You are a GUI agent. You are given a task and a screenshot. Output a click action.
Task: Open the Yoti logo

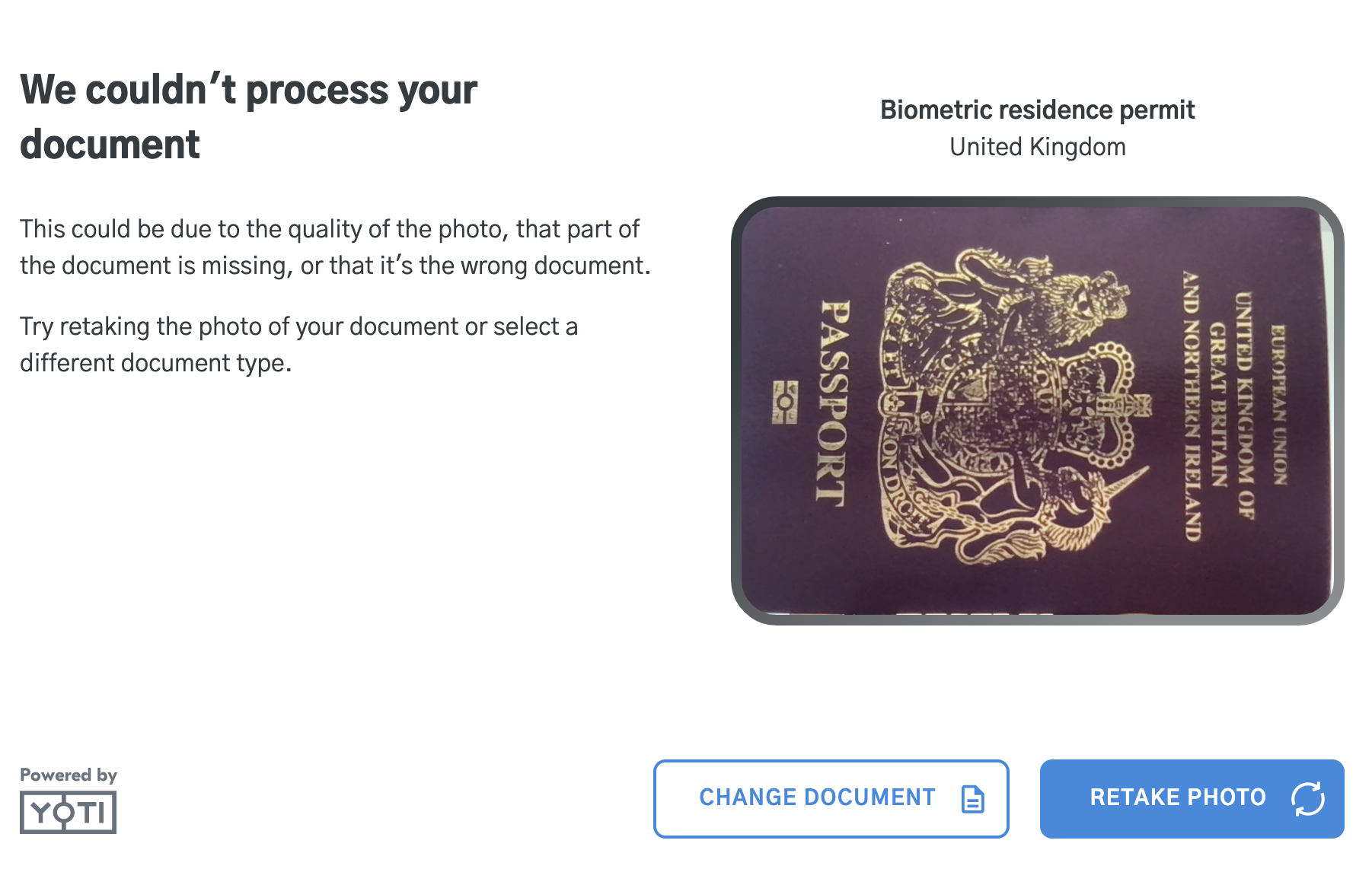(68, 812)
